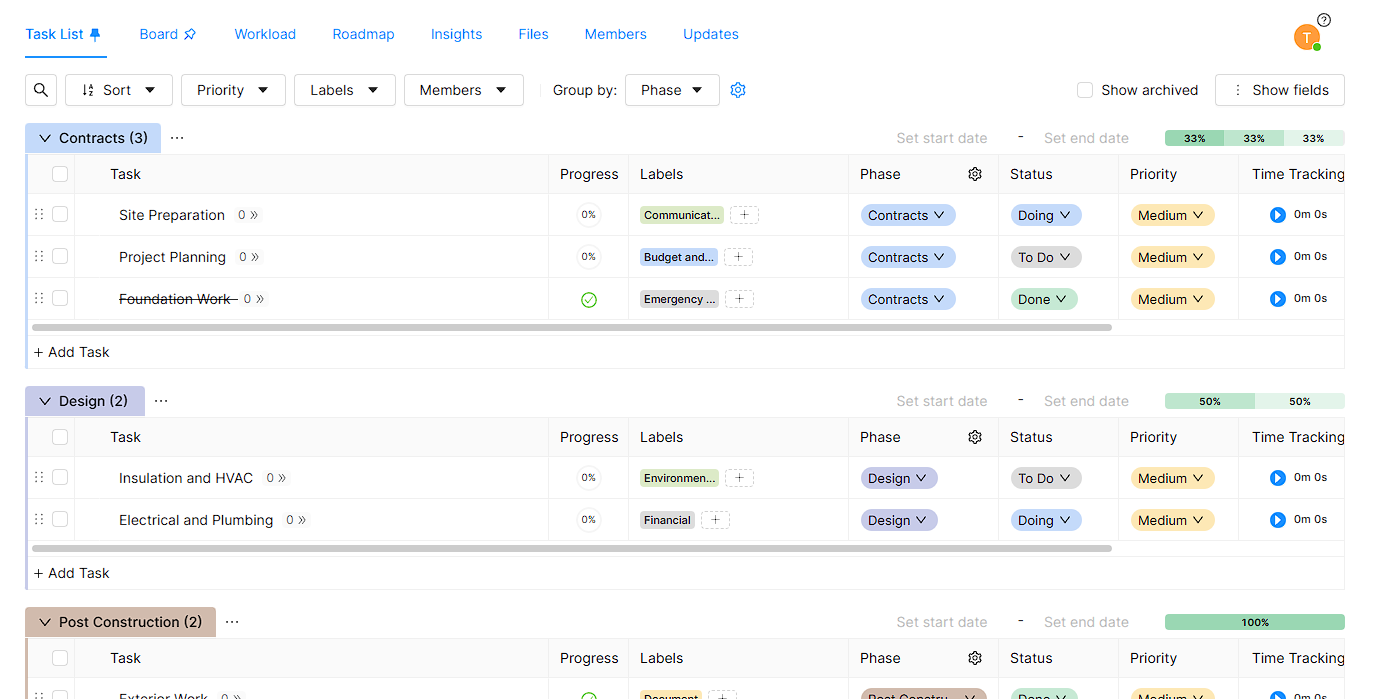This screenshot has width=1387, height=699.
Task: Open the Group by Phase dropdown
Action: [x=671, y=90]
